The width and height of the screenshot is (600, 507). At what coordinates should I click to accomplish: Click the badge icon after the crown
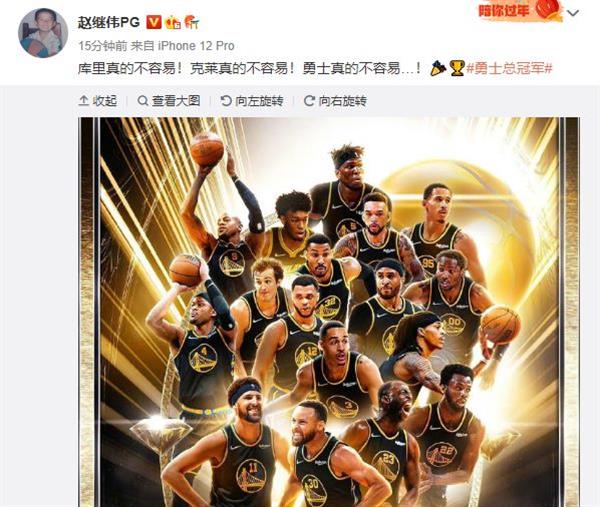(192, 23)
